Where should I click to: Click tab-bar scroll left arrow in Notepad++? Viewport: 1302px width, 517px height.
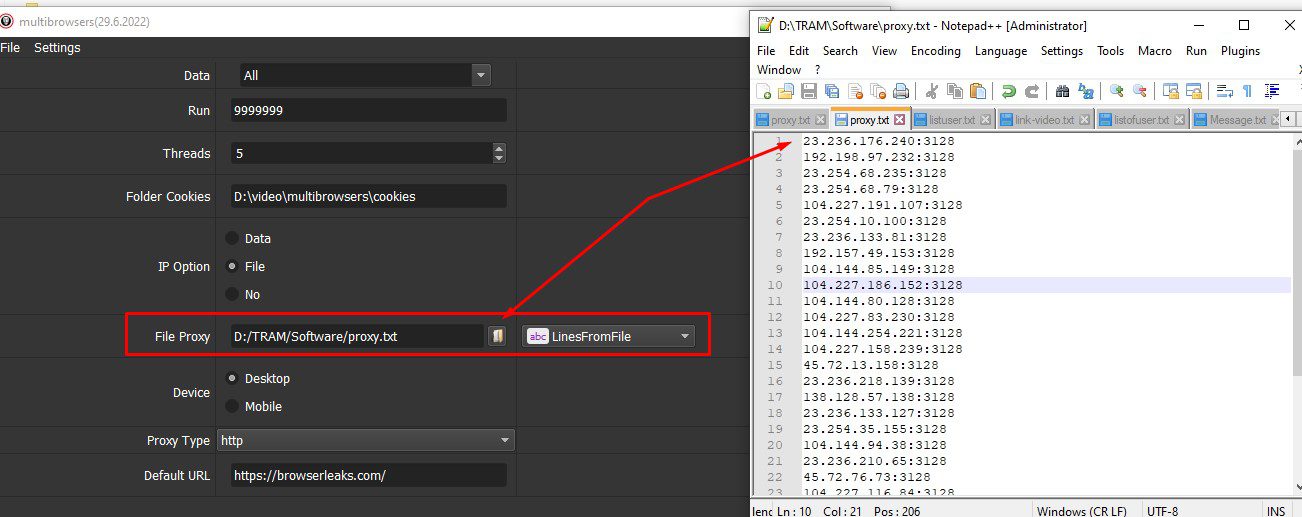pos(1287,119)
